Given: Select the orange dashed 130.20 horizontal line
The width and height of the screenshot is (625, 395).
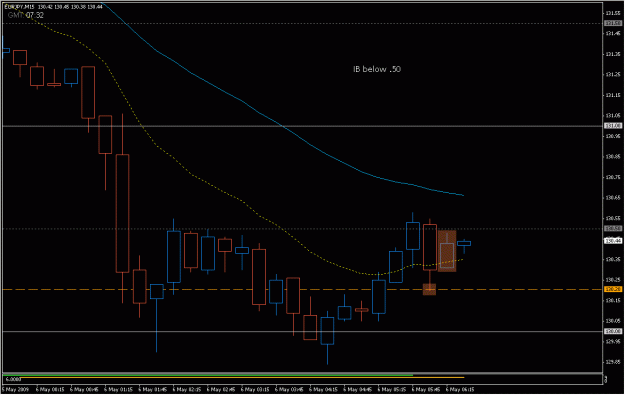Looking at the screenshot, I should coord(303,289).
